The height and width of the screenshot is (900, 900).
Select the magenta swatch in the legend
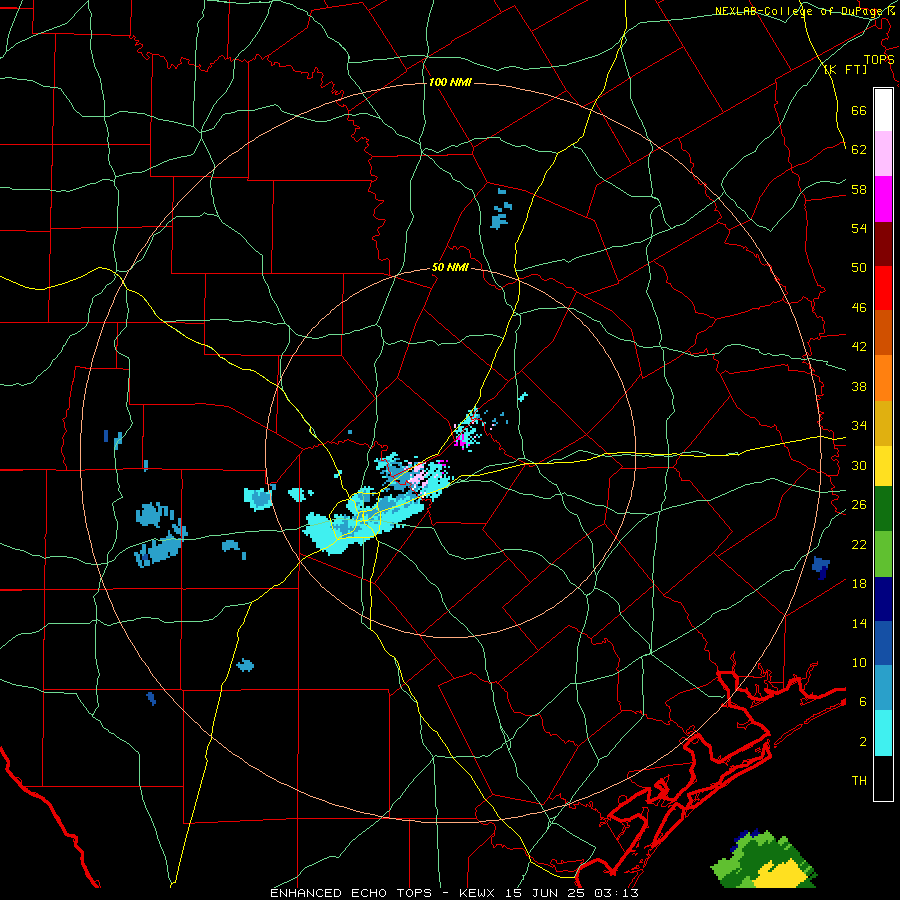tap(883, 199)
